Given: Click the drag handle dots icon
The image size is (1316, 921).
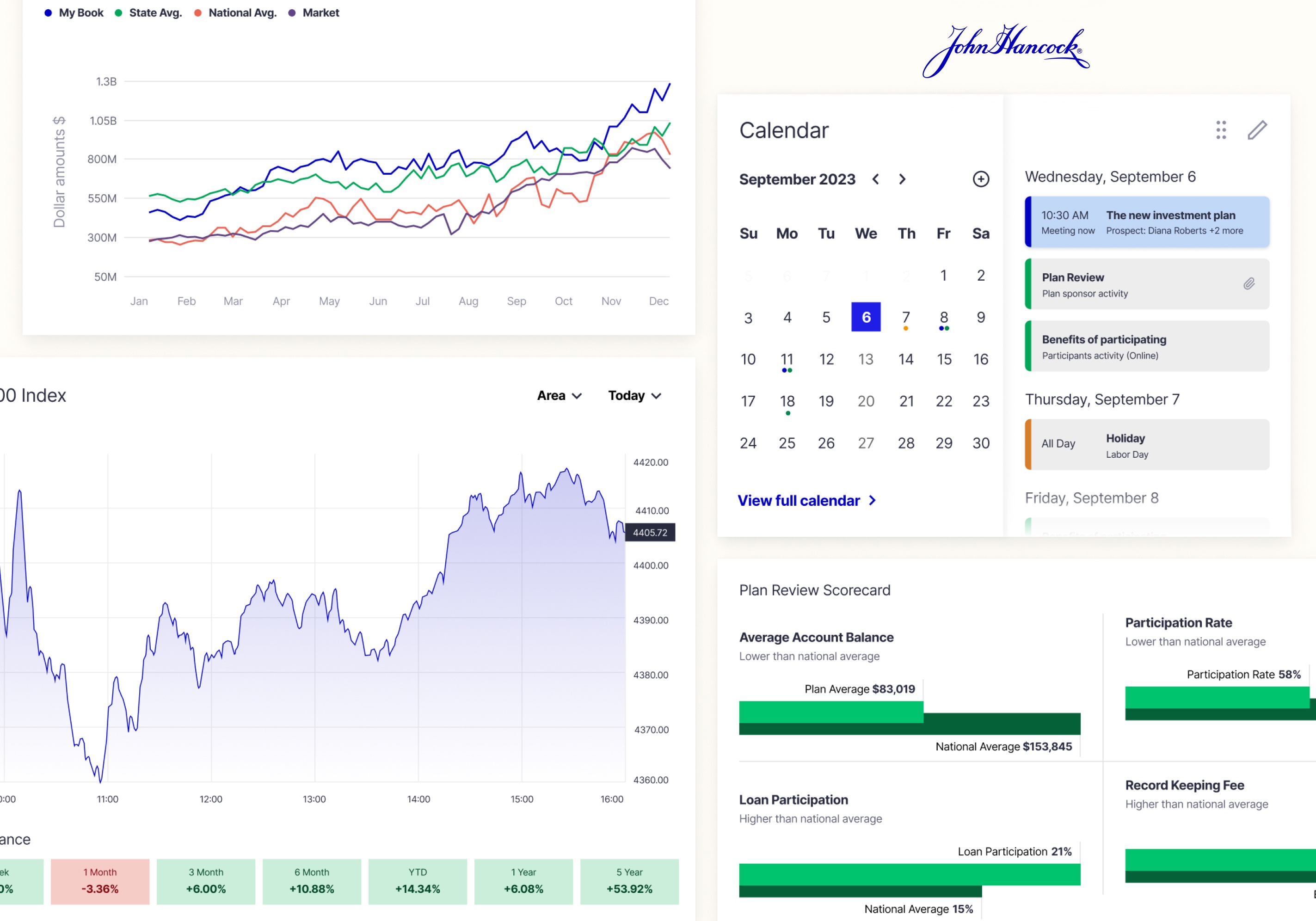Looking at the screenshot, I should [x=1221, y=130].
